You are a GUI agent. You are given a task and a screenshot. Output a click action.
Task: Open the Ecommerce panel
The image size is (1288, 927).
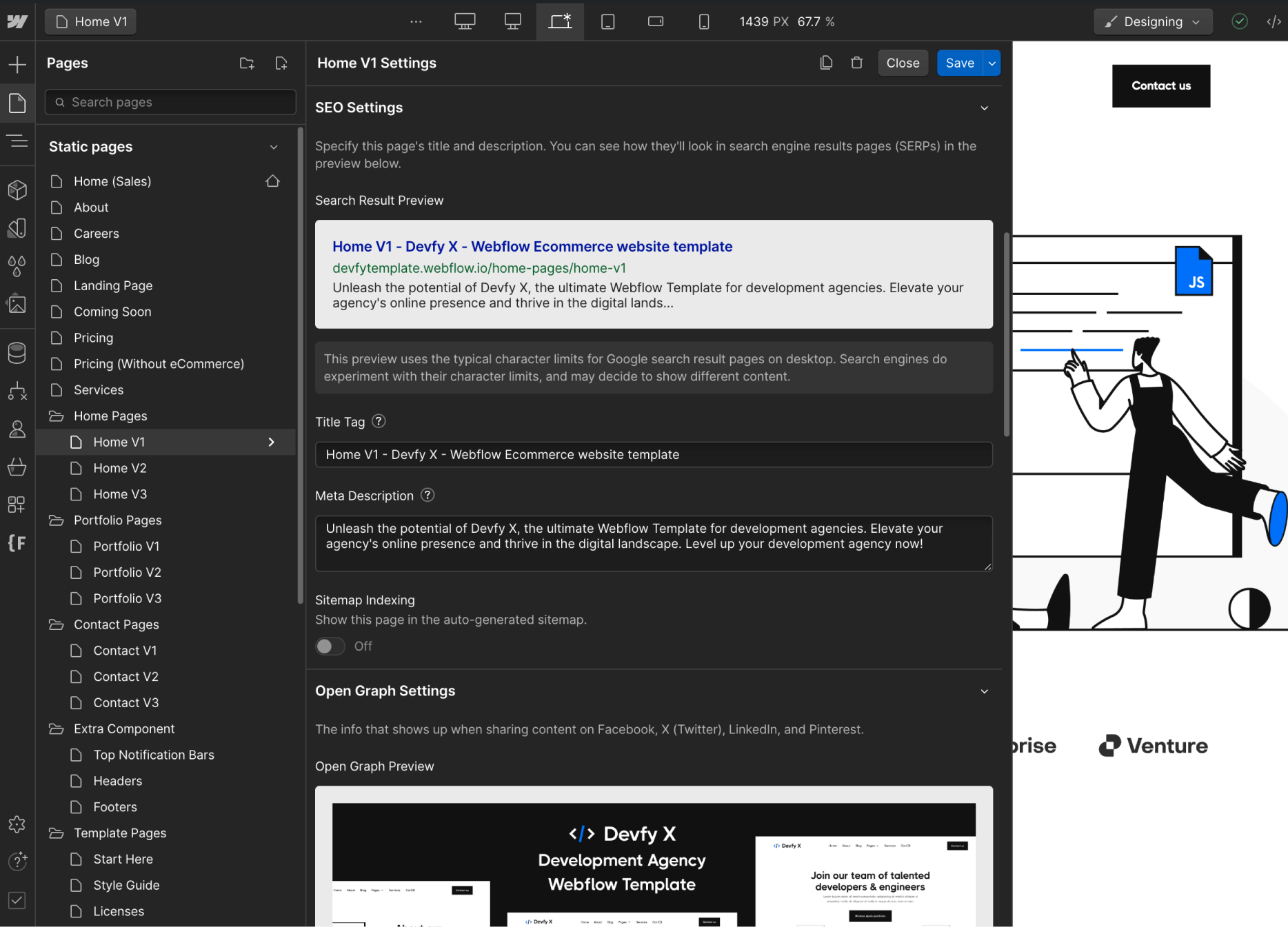[17, 467]
